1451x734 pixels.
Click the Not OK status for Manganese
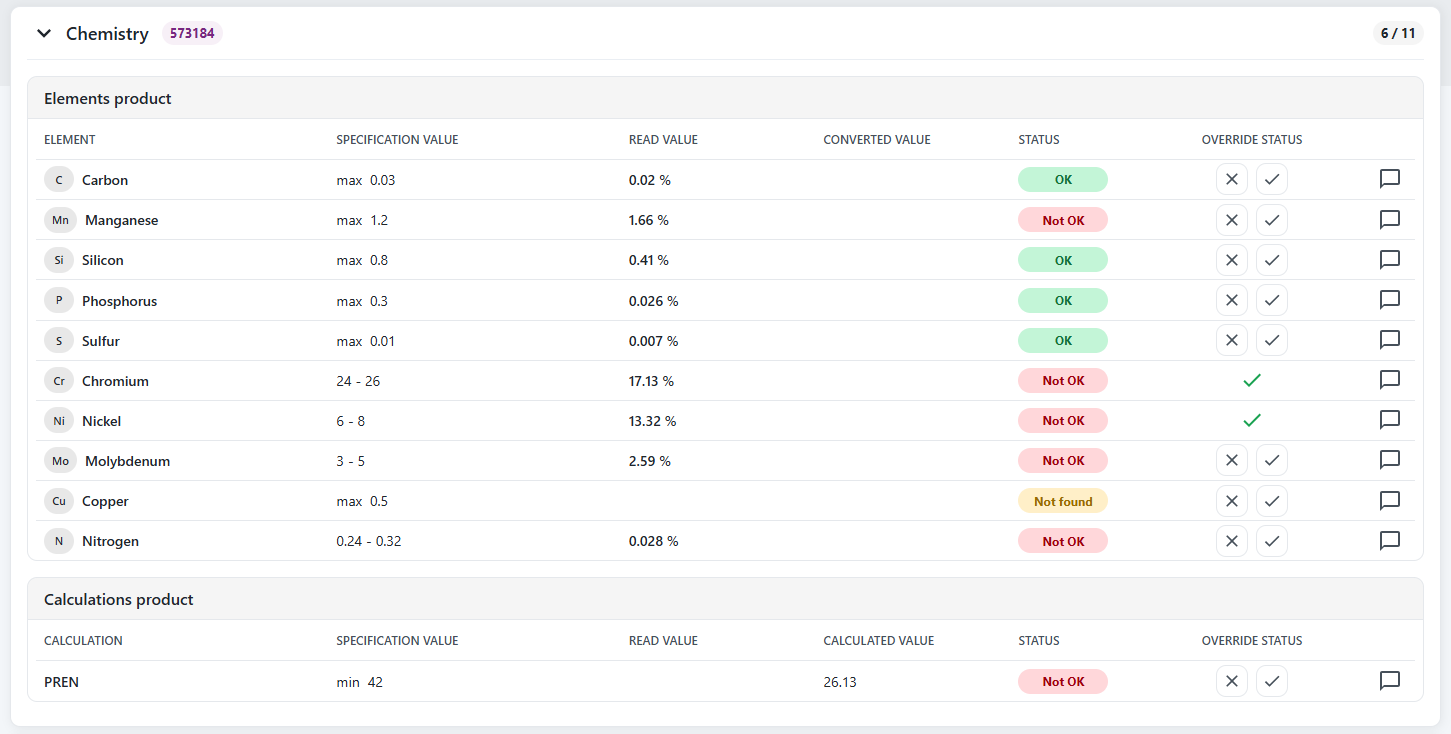[x=1063, y=220]
